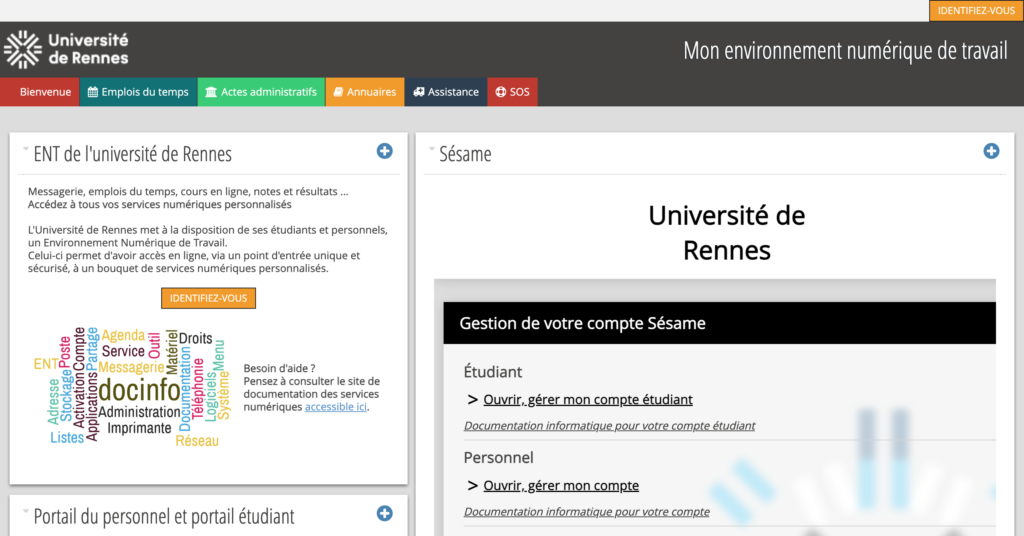Image resolution: width=1024 pixels, height=536 pixels.
Task: Click the orange IDENTIFIEZ-VOUS button at top right
Action: click(976, 10)
